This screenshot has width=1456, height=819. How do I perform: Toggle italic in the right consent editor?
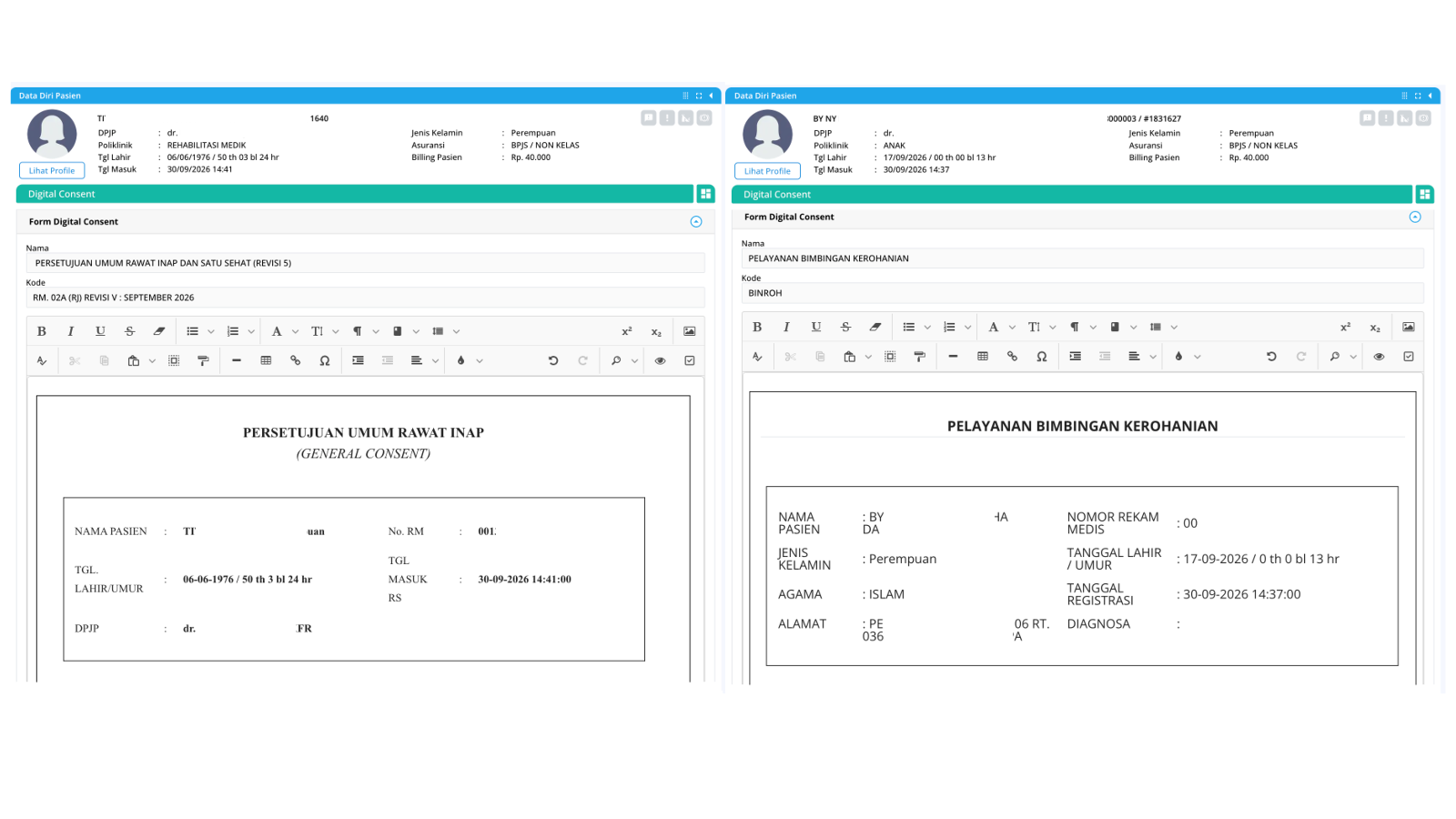pyautogui.click(x=786, y=327)
